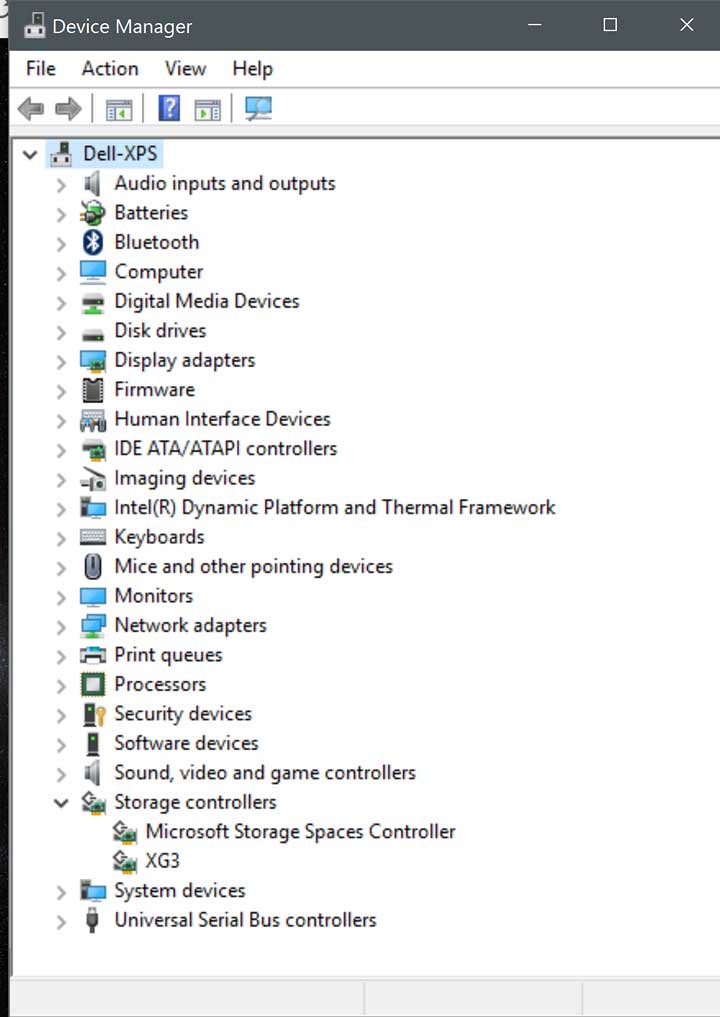Click the Network adapters category icon

click(x=93, y=625)
